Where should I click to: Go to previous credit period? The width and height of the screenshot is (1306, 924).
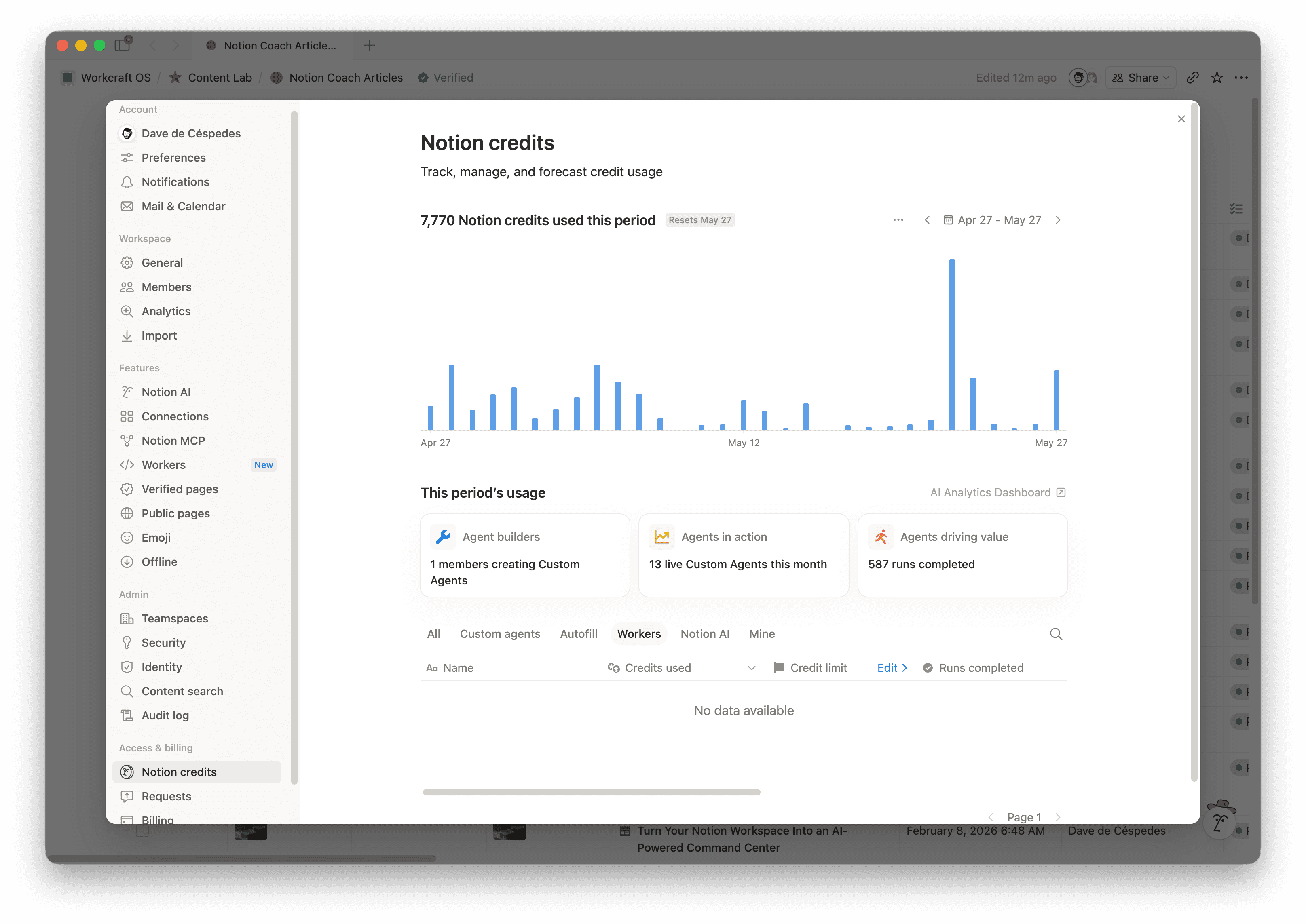(x=927, y=220)
